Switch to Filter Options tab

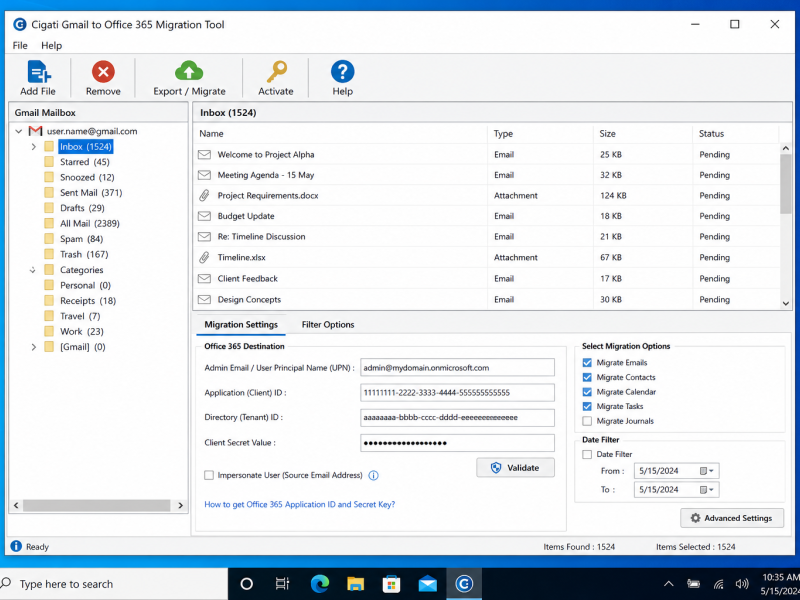(328, 324)
